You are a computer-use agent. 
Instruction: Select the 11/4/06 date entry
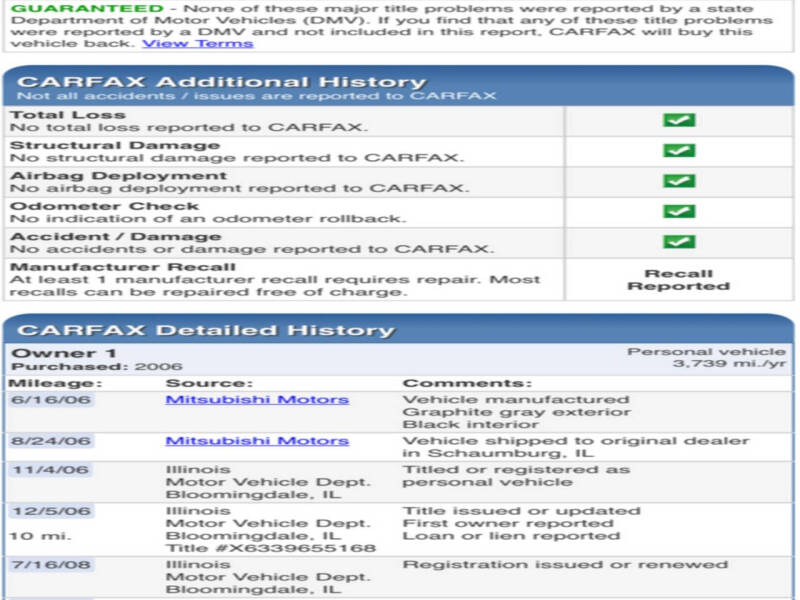(x=50, y=469)
